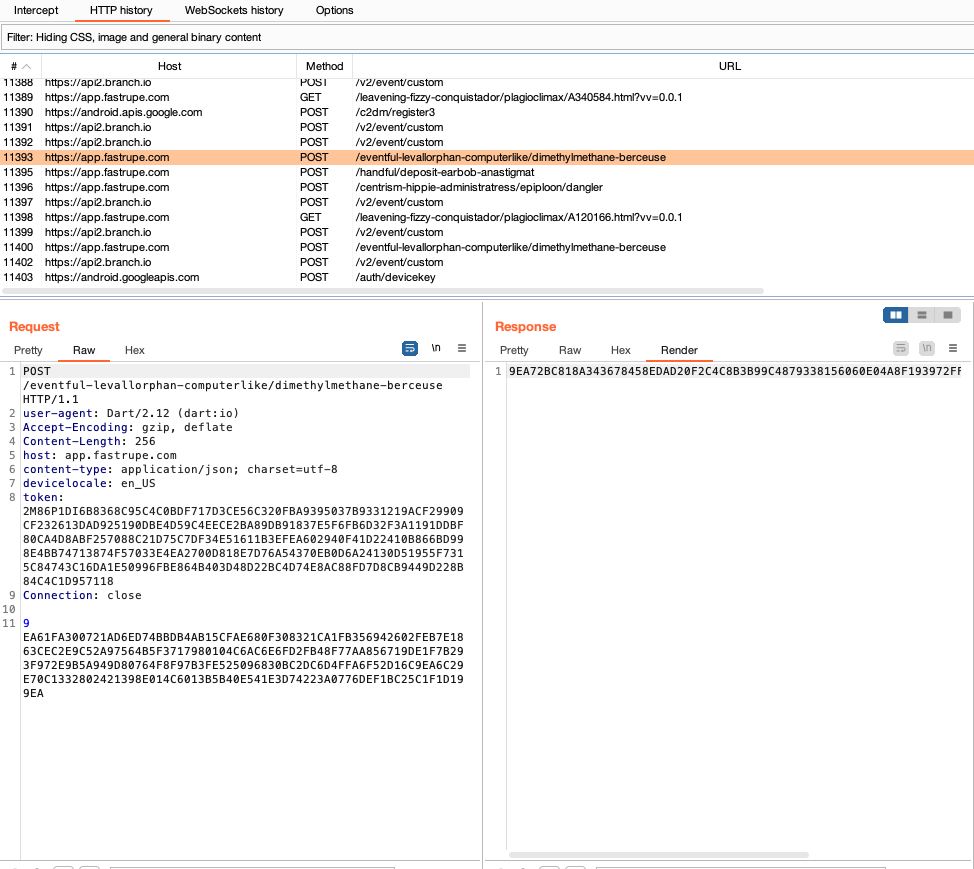Select the Response Render tab
Viewport: 974px width, 869px height.
coord(679,350)
